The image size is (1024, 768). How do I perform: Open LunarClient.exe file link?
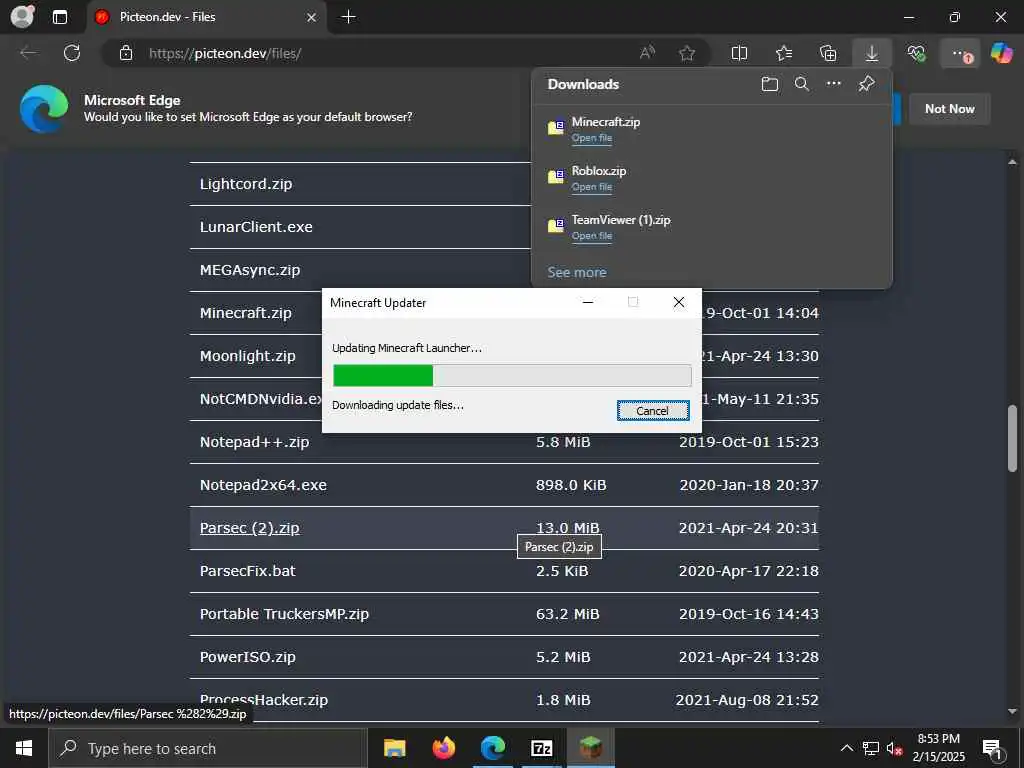(256, 227)
